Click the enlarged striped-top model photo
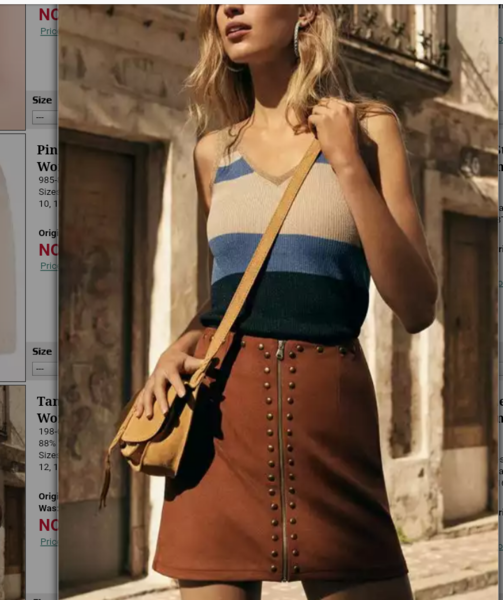Screen dimensions: 503x600 (x=278, y=302)
